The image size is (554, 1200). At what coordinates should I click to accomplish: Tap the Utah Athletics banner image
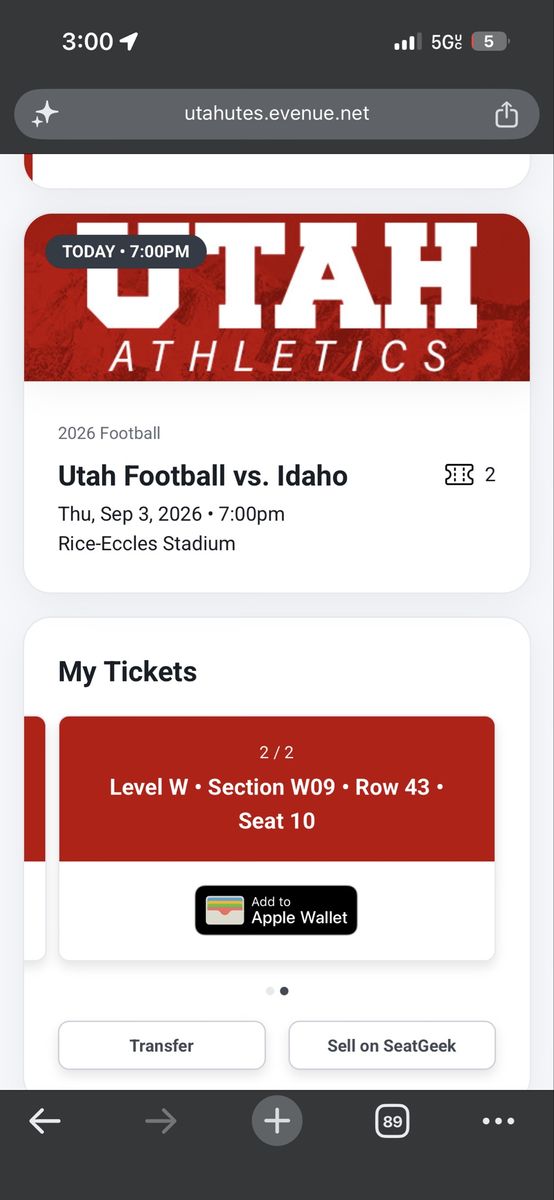[x=277, y=297]
